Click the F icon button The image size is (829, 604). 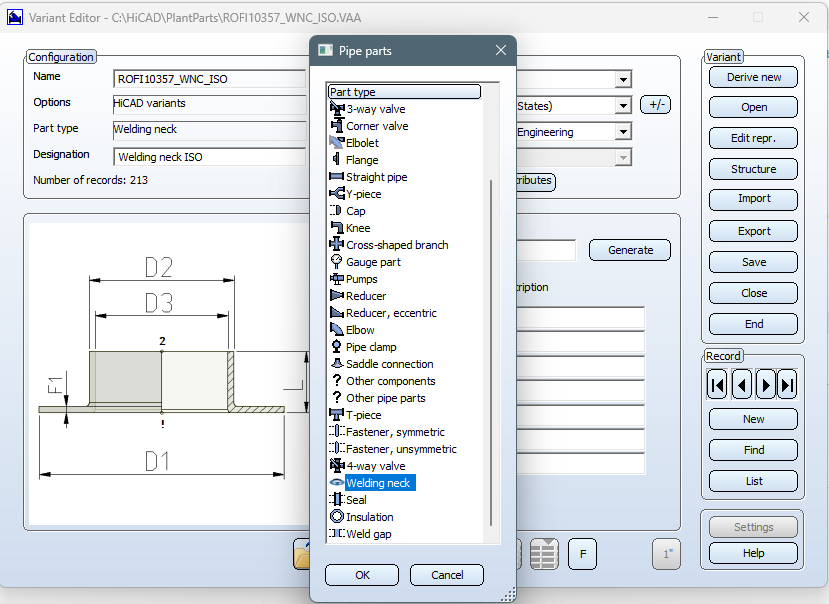[582, 553]
